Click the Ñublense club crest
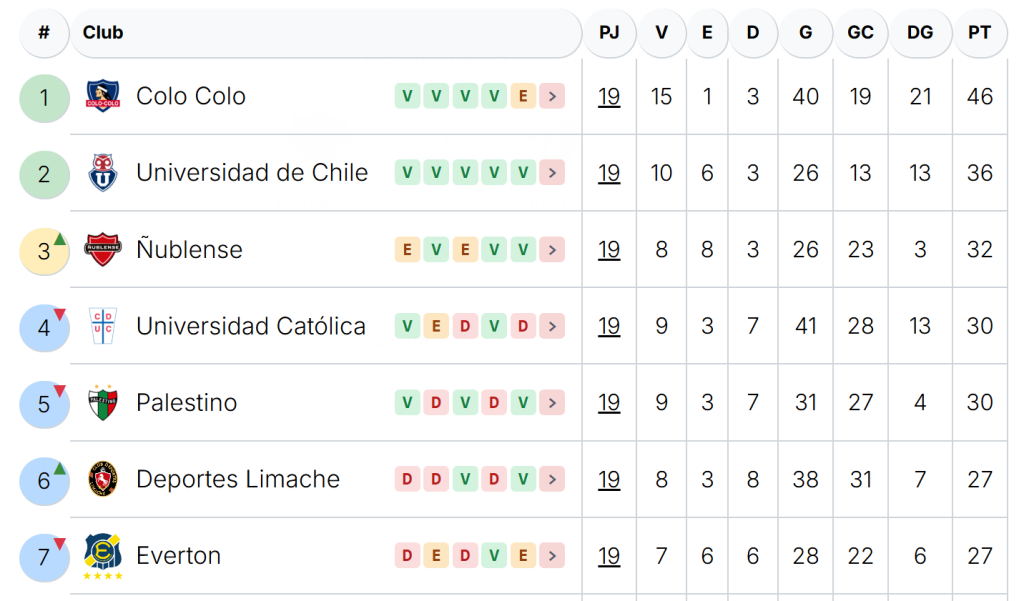Image resolution: width=1024 pixels, height=601 pixels. [103, 250]
